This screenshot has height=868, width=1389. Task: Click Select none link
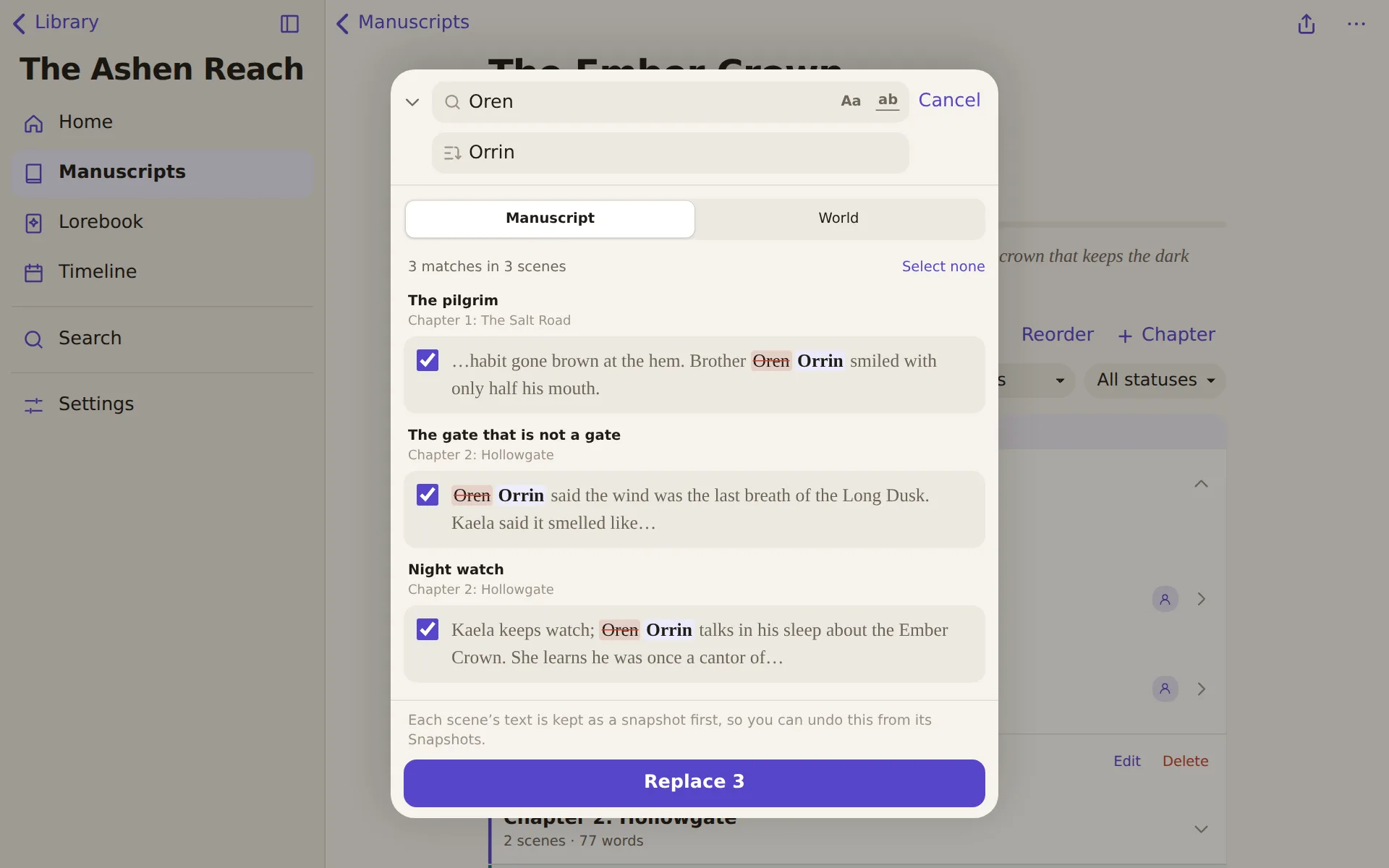point(943,266)
